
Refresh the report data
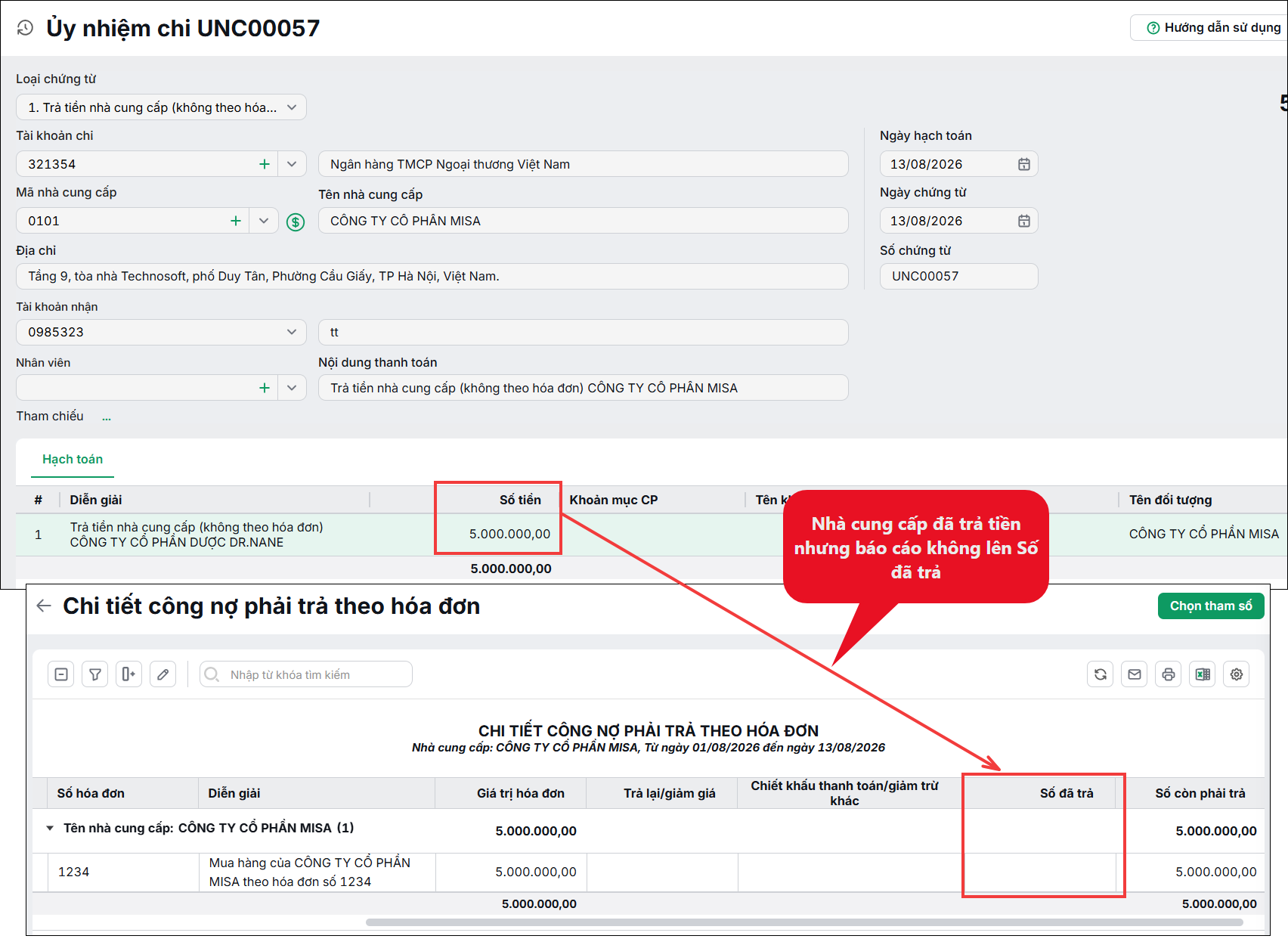[1101, 674]
